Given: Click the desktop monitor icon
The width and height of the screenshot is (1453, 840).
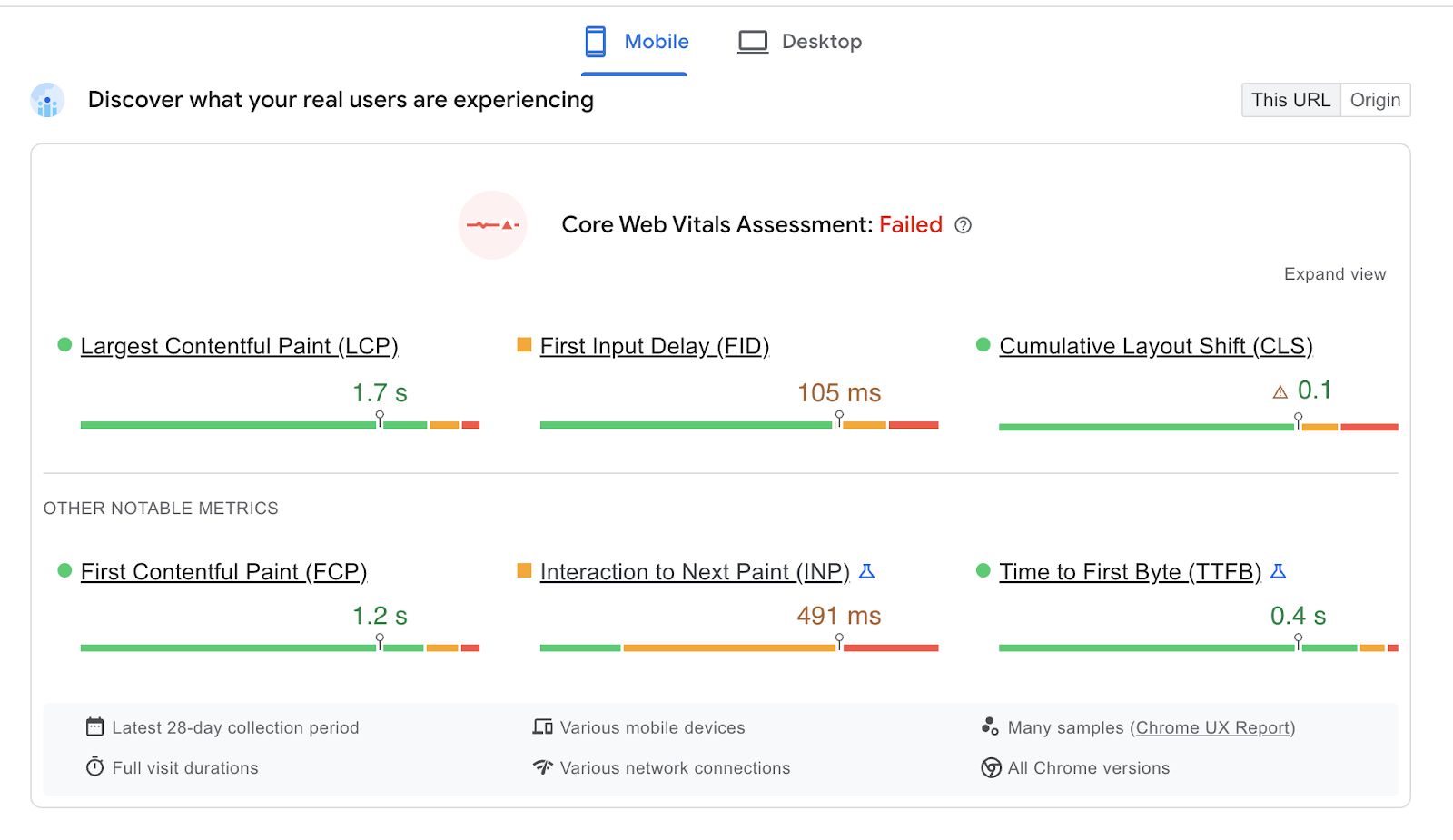Looking at the screenshot, I should [x=753, y=42].
